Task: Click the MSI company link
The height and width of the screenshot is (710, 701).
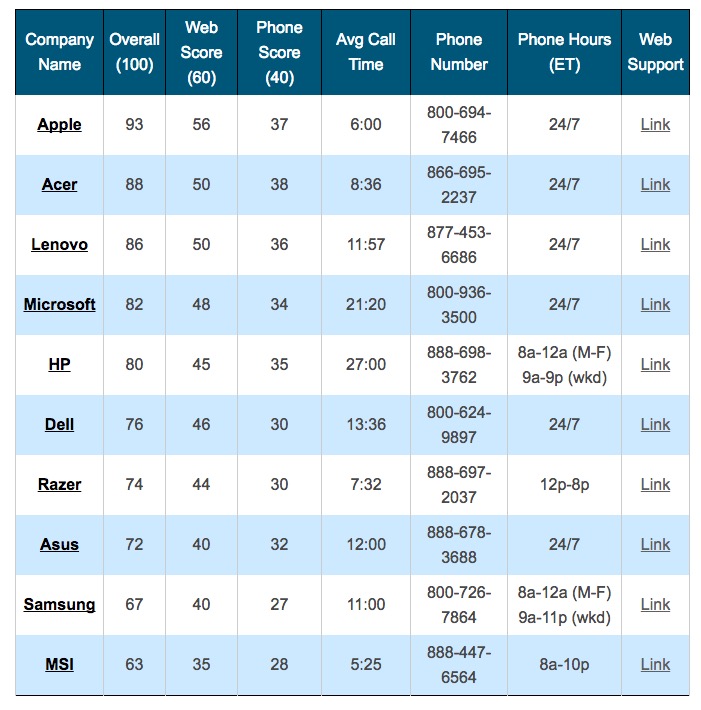Action: (59, 665)
